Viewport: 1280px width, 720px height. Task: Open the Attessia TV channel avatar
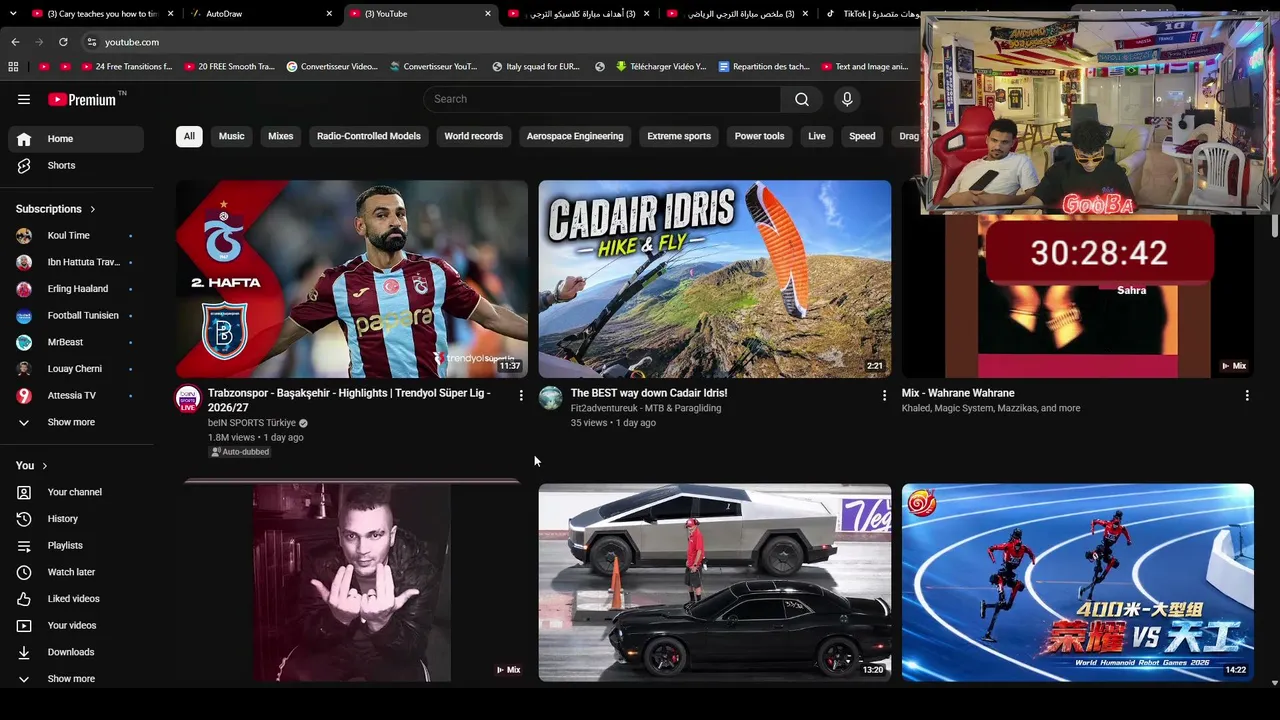point(24,396)
